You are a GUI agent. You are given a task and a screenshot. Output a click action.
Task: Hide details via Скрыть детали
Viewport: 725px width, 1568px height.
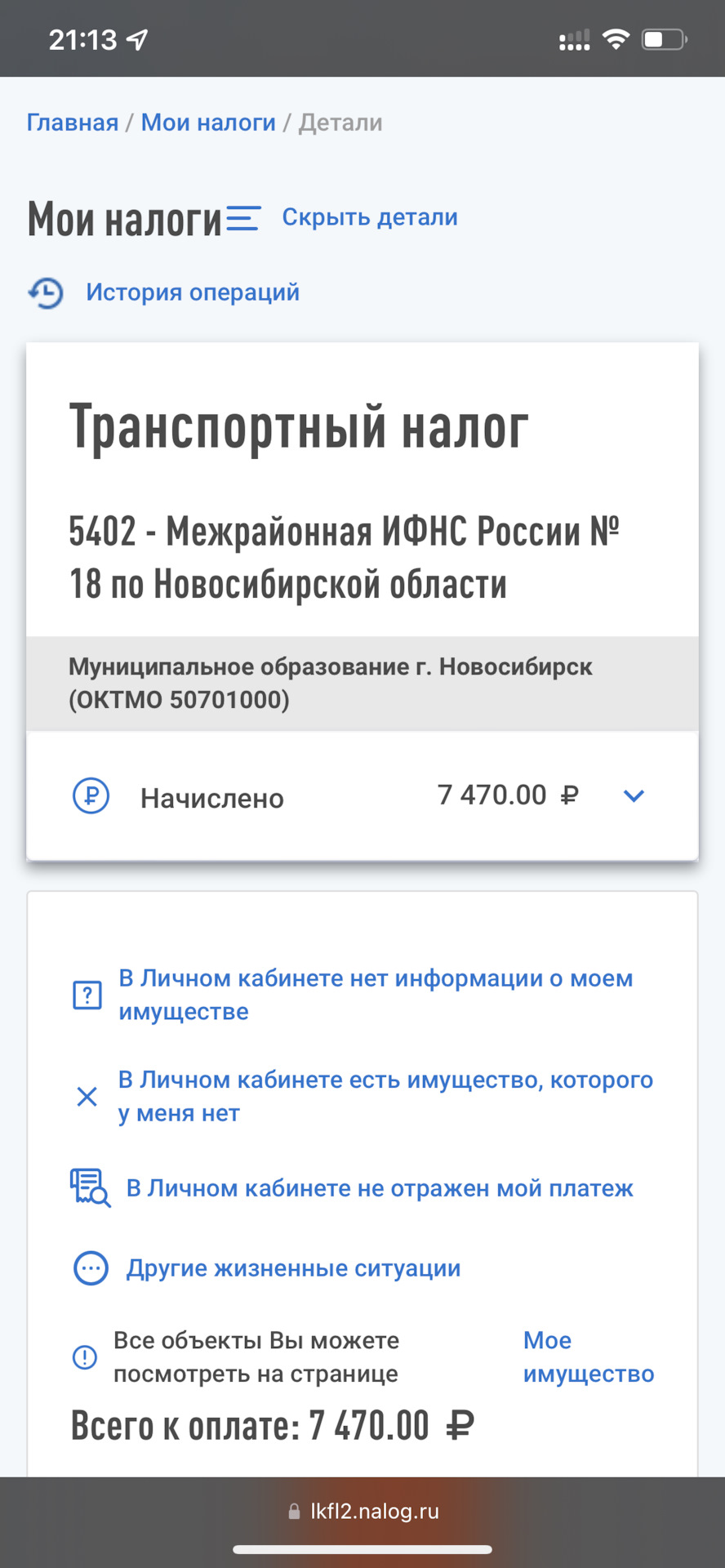tap(369, 217)
